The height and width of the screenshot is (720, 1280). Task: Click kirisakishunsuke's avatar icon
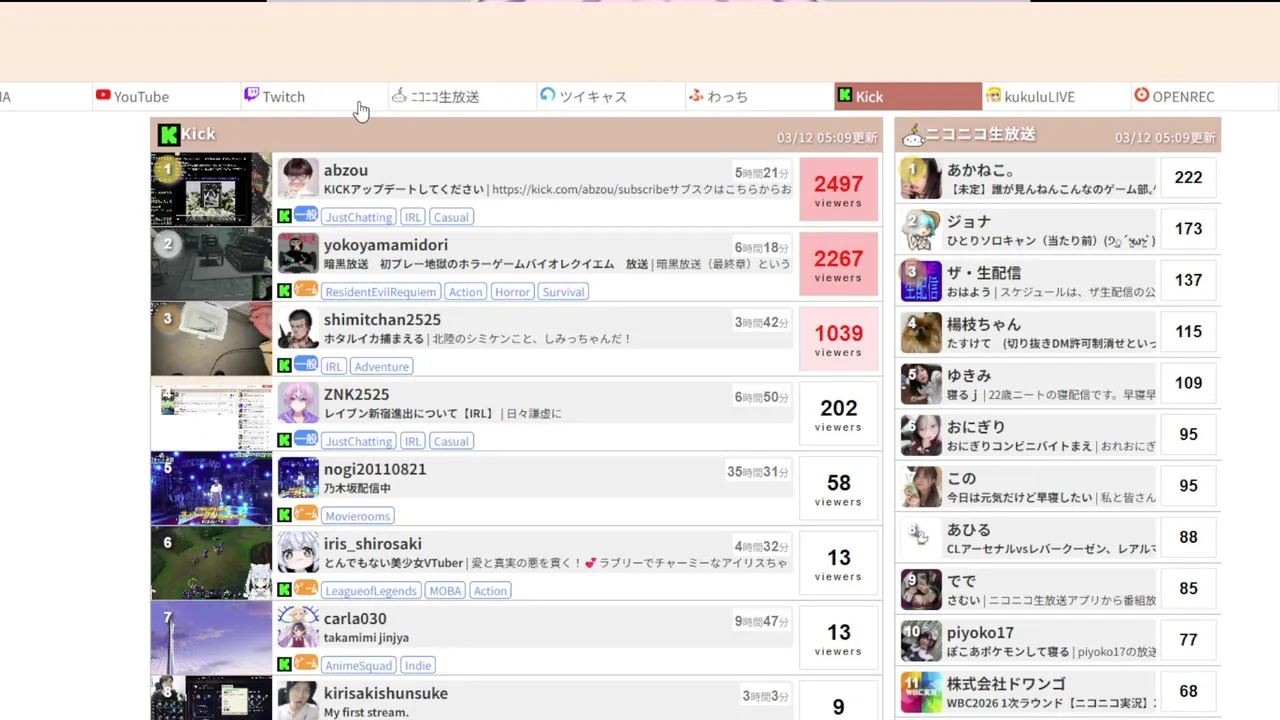tap(298, 701)
